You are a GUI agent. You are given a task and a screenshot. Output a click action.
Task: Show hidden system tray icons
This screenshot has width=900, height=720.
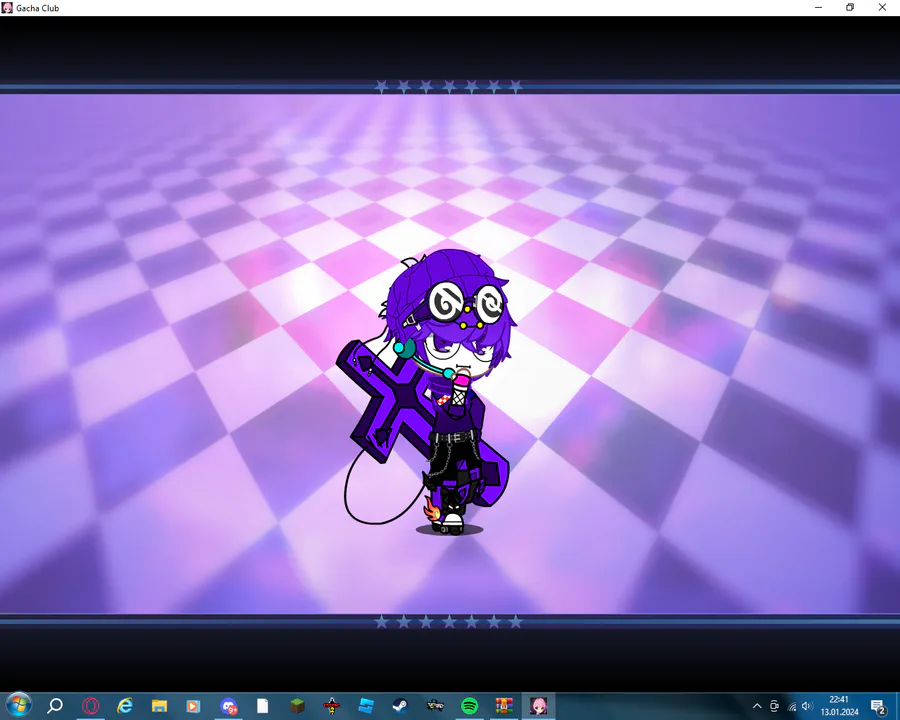pos(757,706)
